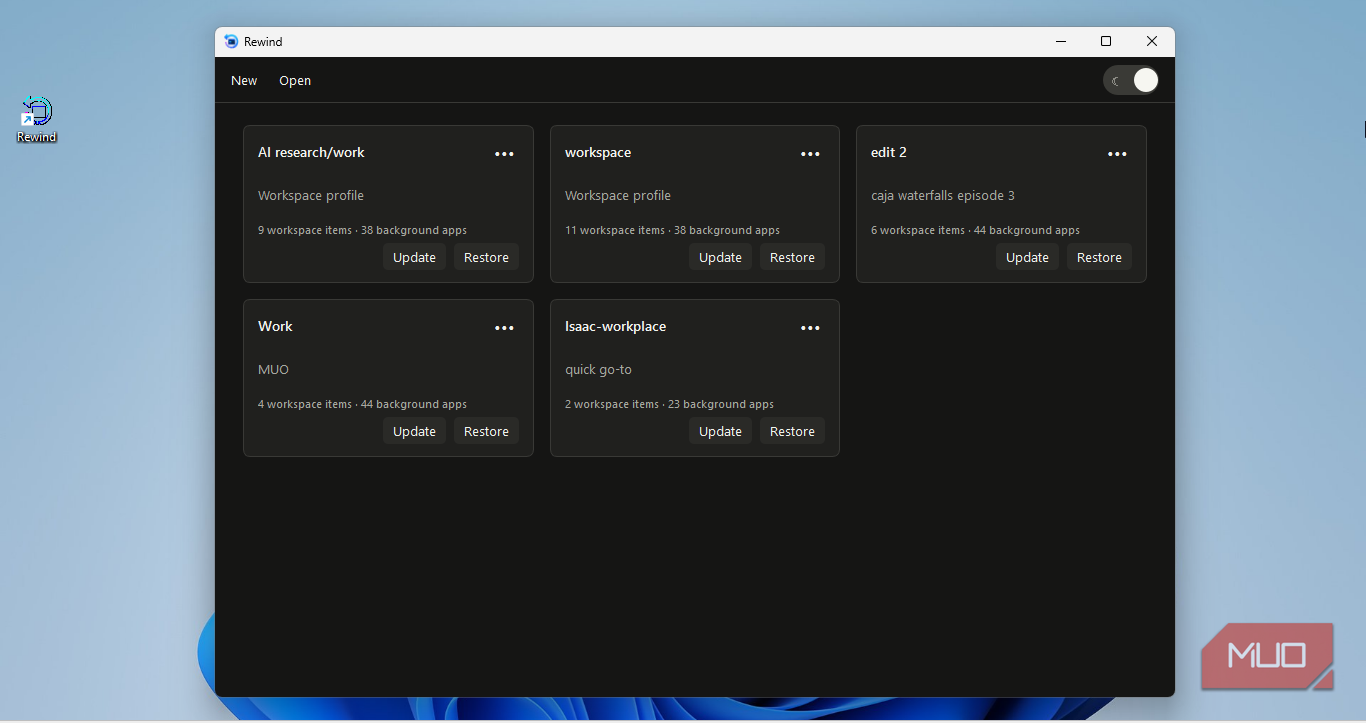The width and height of the screenshot is (1366, 723).
Task: Restore the Work profile
Action: click(x=486, y=431)
